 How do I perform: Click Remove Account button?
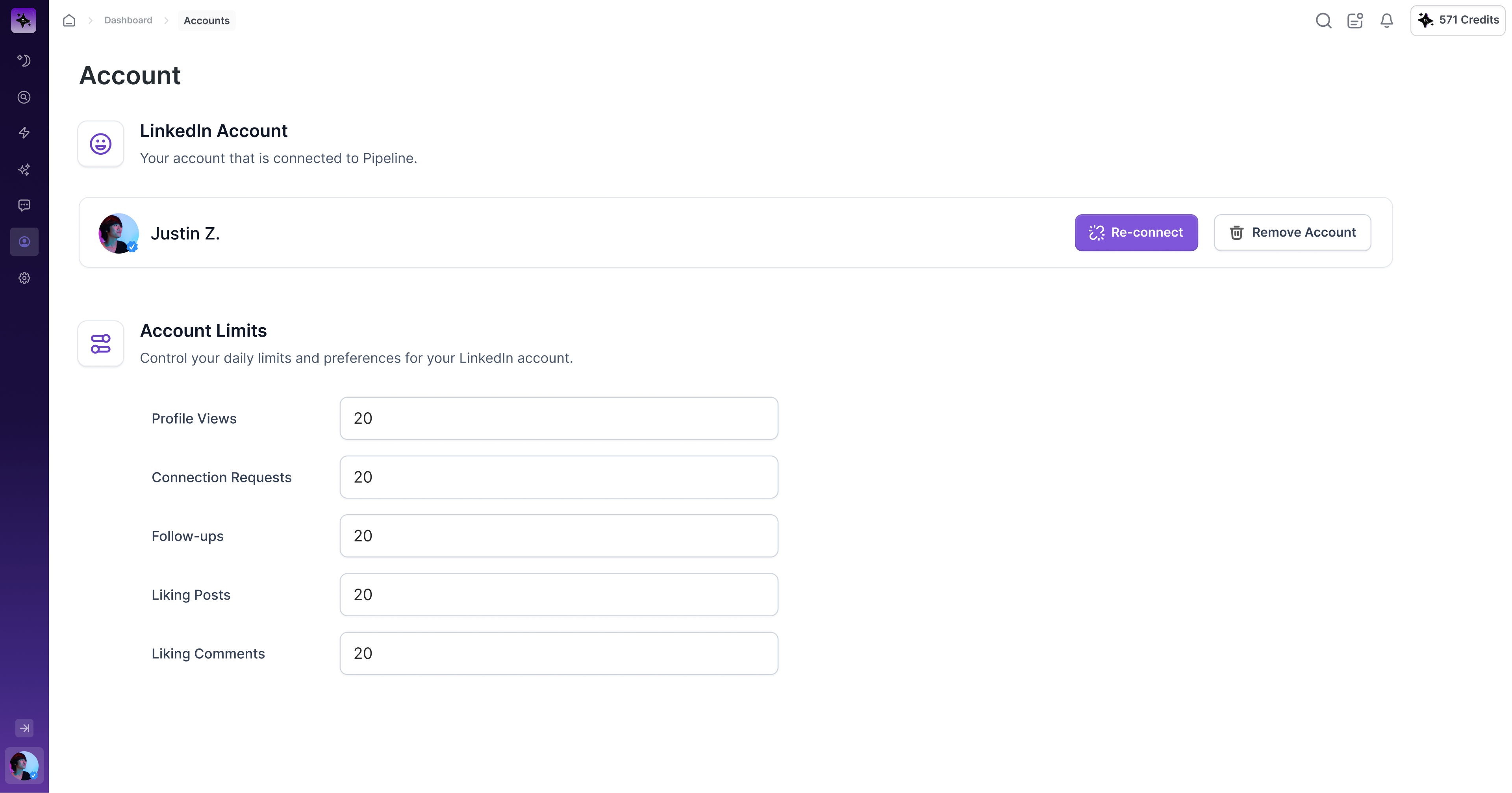(x=1292, y=233)
